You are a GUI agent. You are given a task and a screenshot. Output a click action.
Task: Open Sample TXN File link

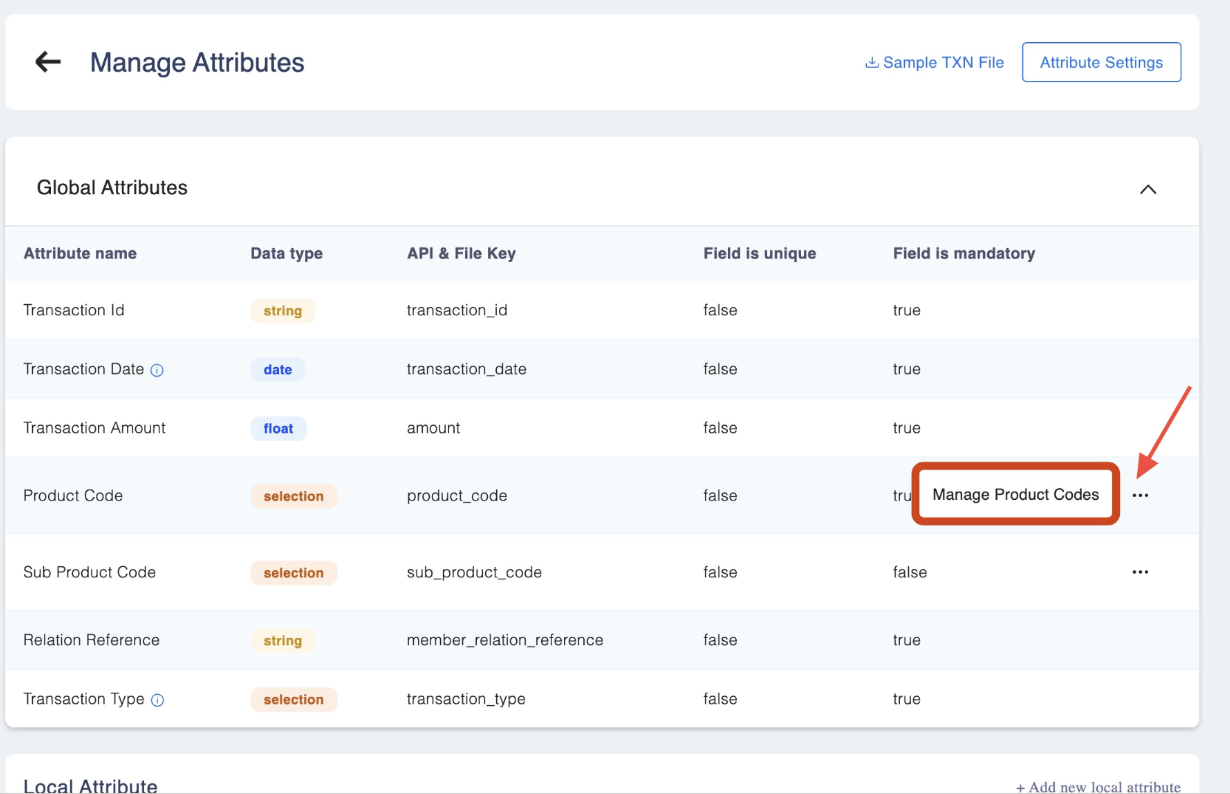tap(934, 62)
